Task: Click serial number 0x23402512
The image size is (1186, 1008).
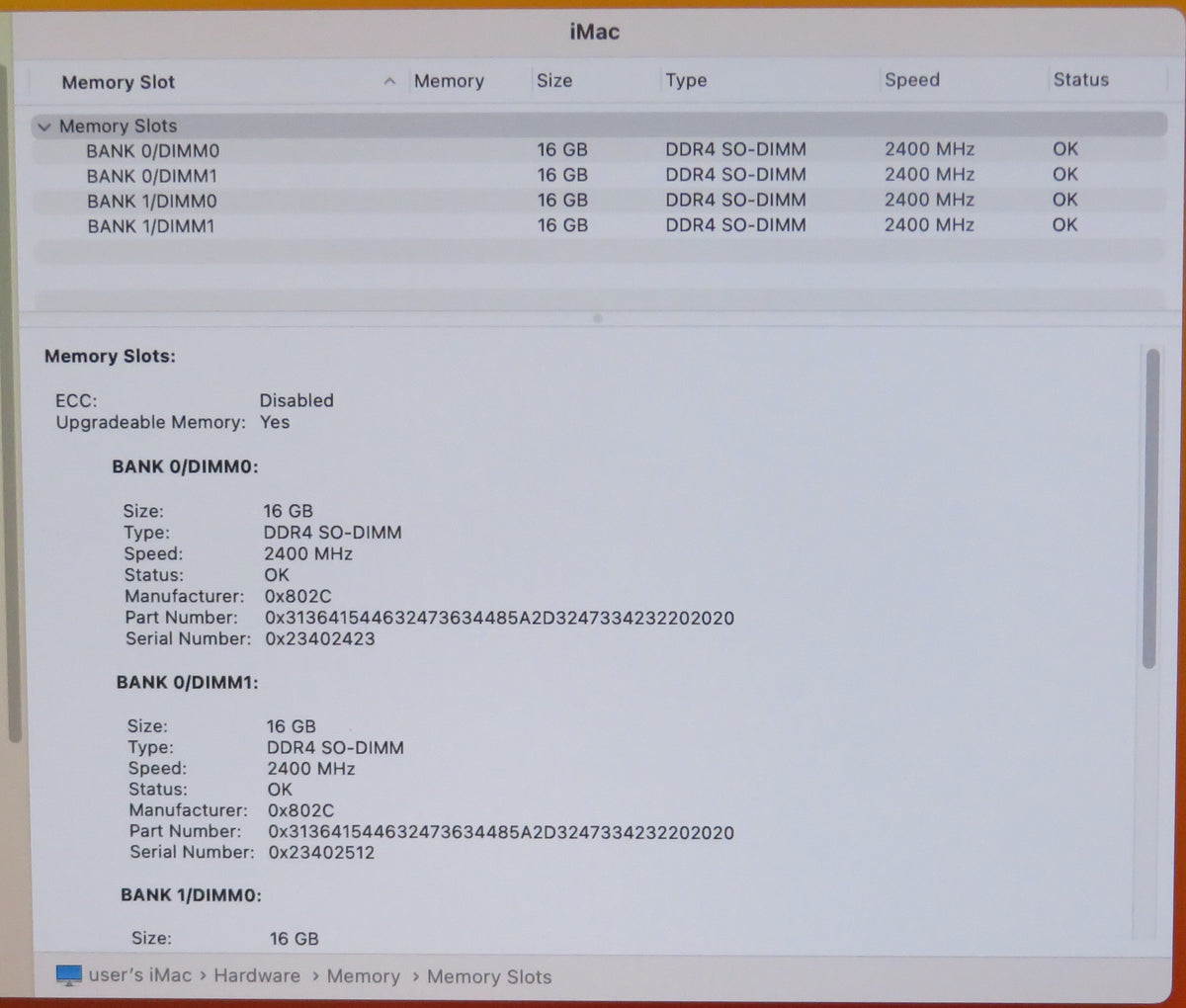Action: [322, 853]
